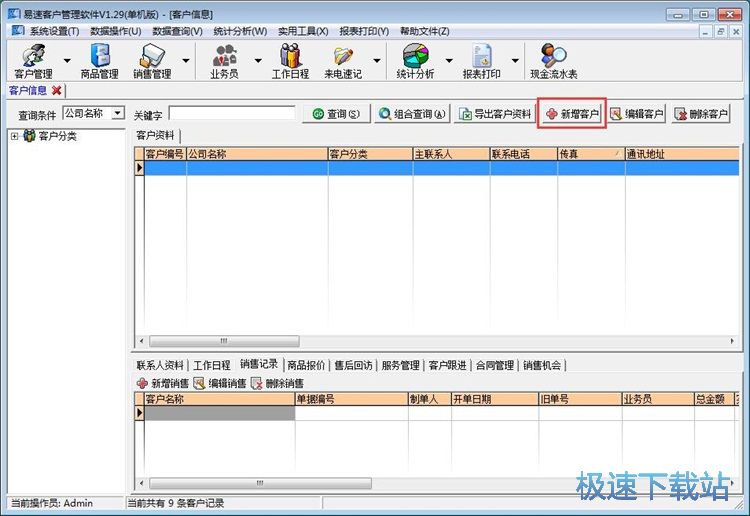Expand the 统计分析 dropdown arrow
The height and width of the screenshot is (516, 750).
pyautogui.click(x=449, y=61)
